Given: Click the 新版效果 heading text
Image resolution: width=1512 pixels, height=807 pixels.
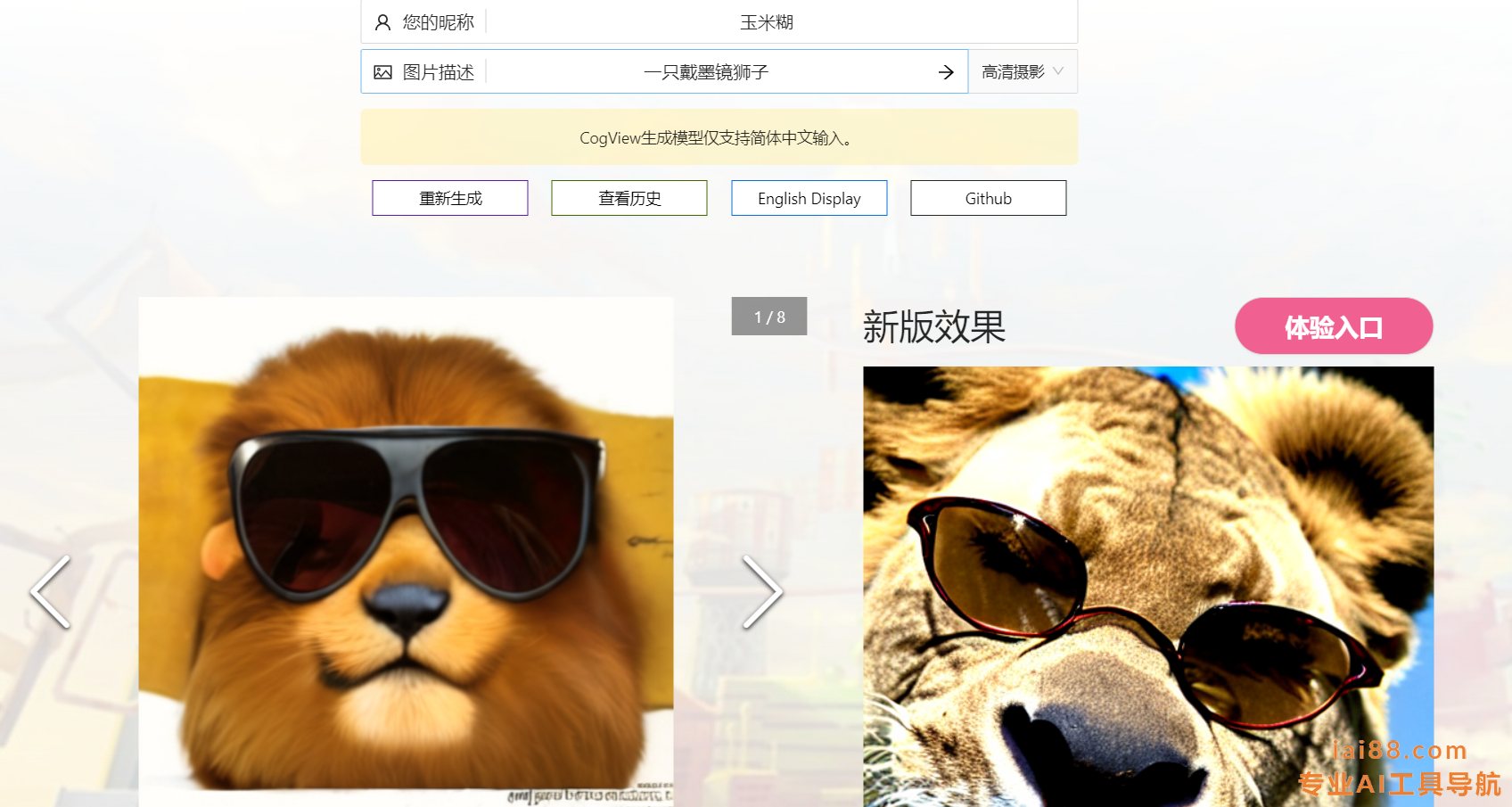Looking at the screenshot, I should click(x=934, y=327).
